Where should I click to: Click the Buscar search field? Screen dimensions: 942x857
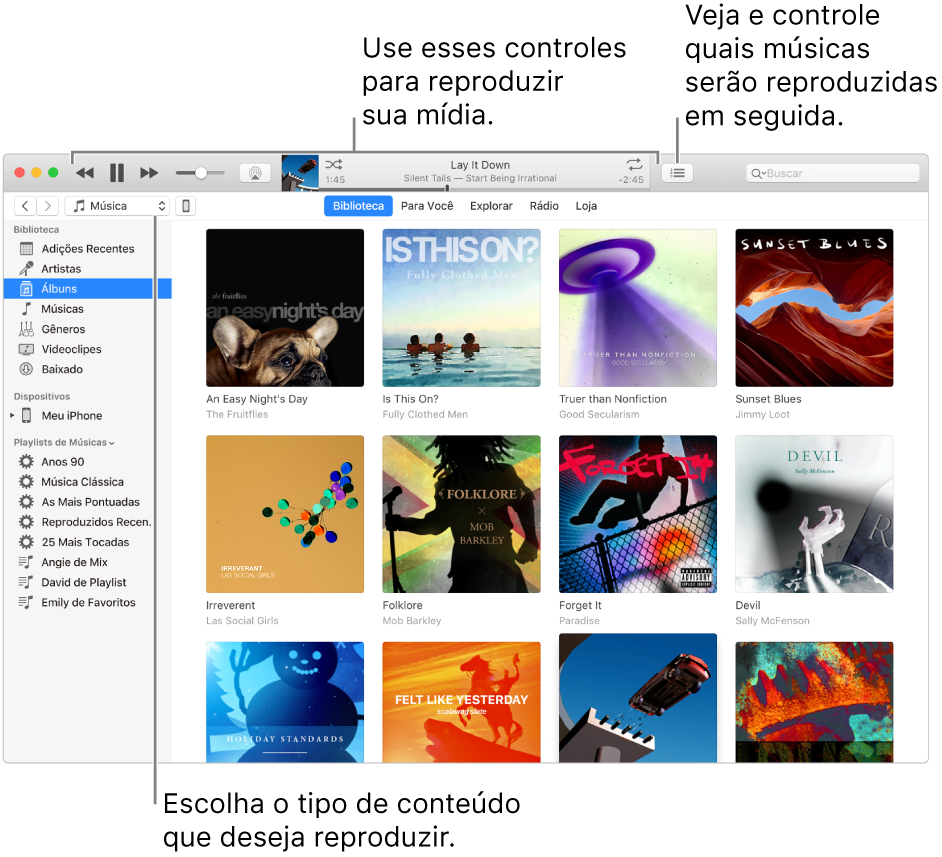tap(833, 173)
